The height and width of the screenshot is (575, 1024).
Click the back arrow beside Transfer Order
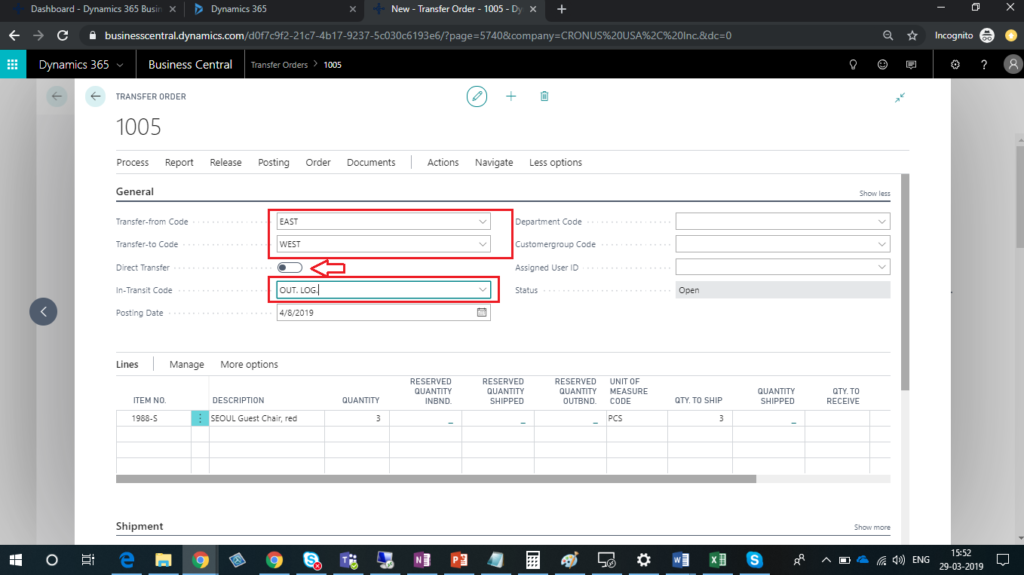[x=95, y=96]
